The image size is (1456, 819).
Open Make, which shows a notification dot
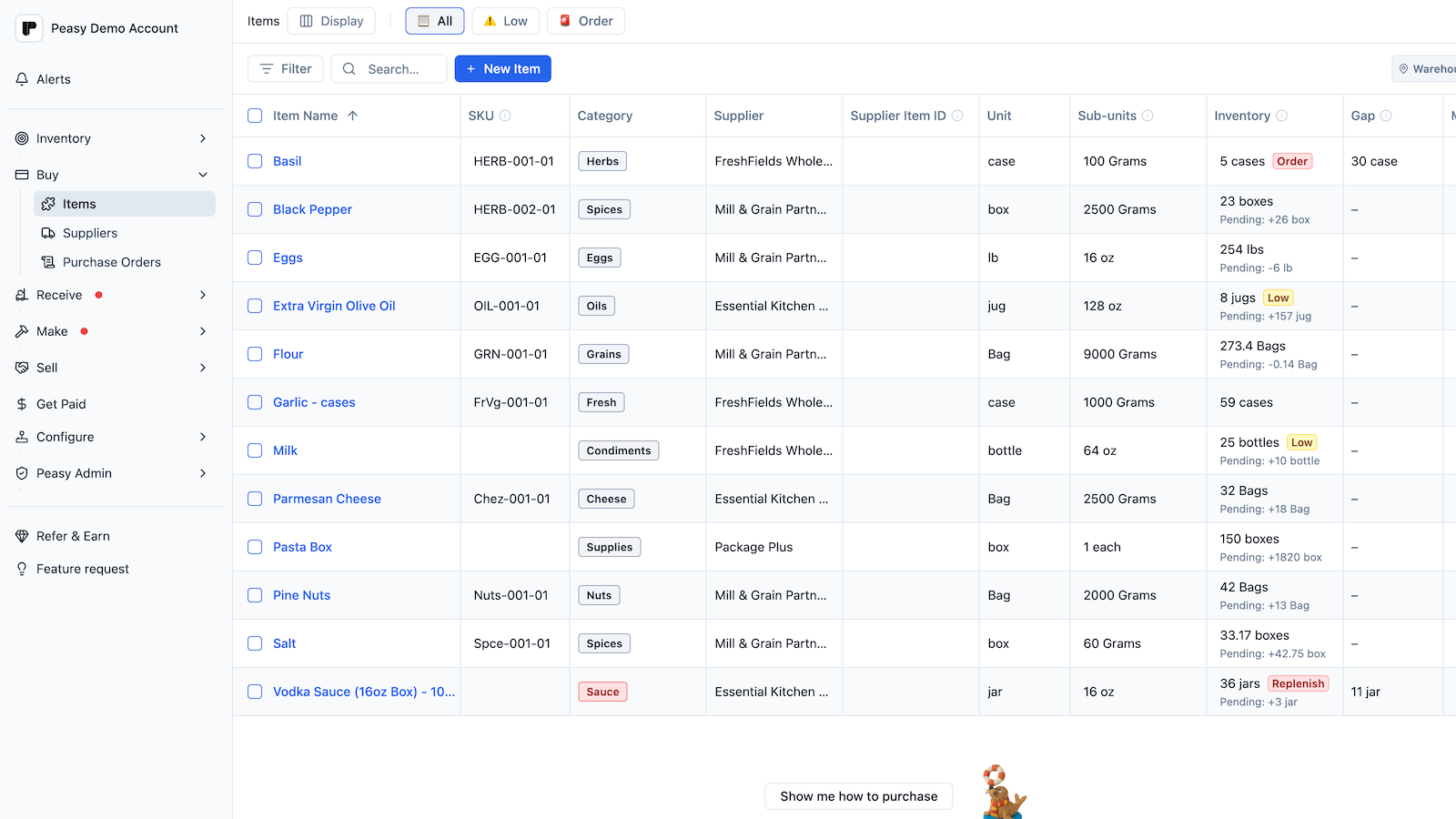tap(52, 331)
